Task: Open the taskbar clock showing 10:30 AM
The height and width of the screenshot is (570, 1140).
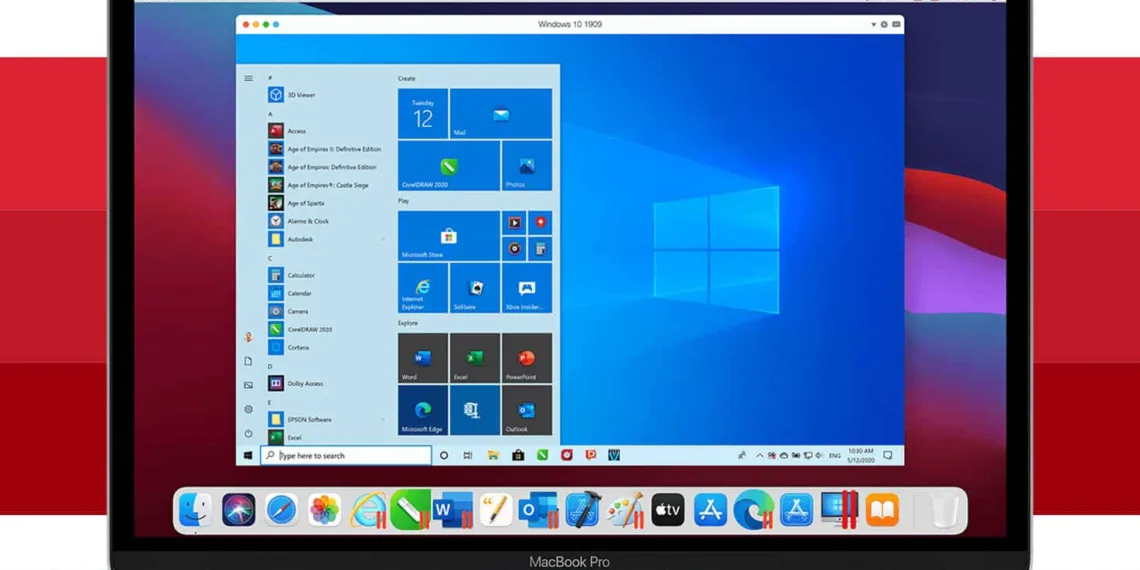Action: point(861,455)
